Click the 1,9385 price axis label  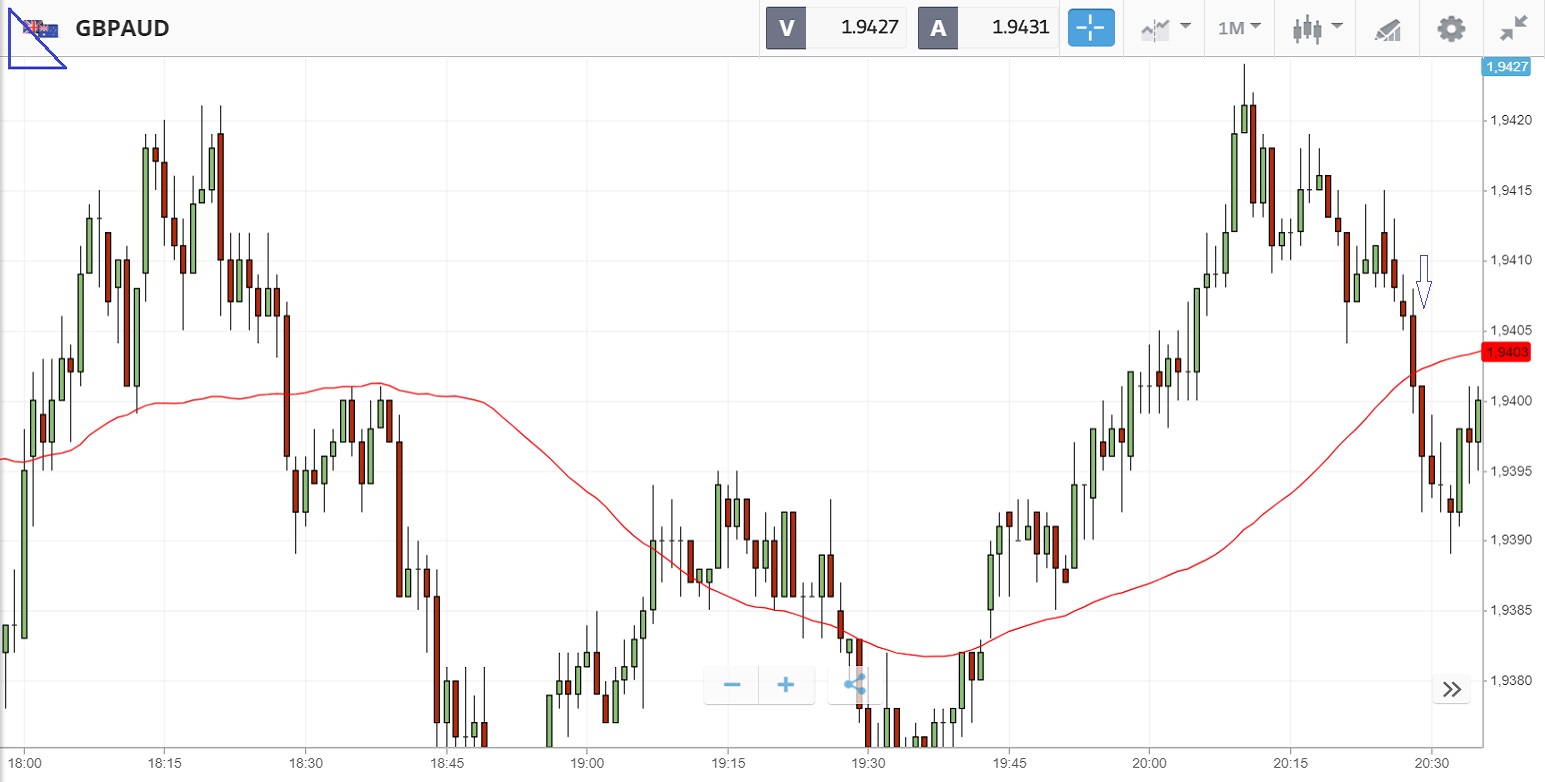pyautogui.click(x=1509, y=610)
